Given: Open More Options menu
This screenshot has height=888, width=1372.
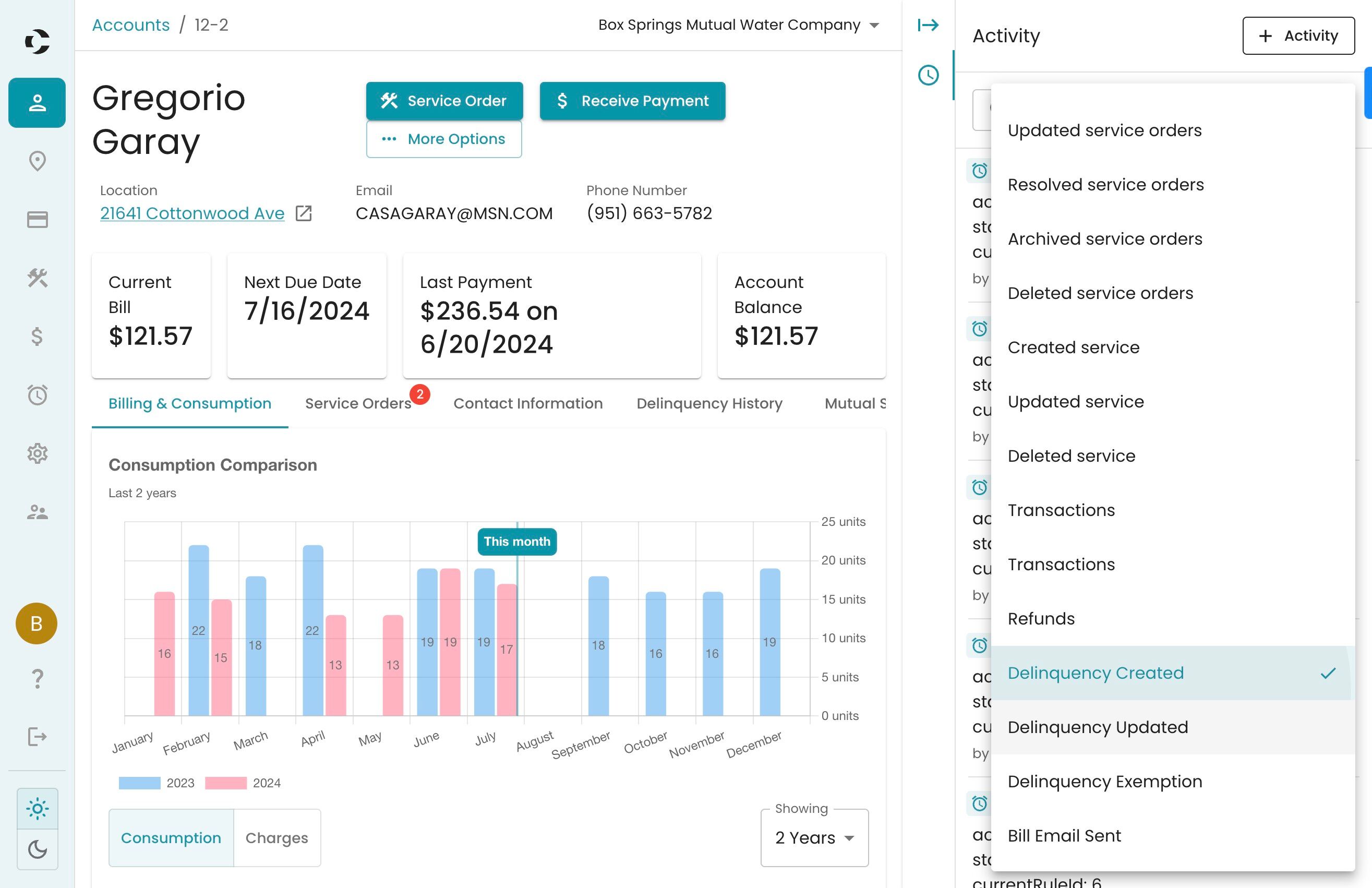Looking at the screenshot, I should pos(444,139).
